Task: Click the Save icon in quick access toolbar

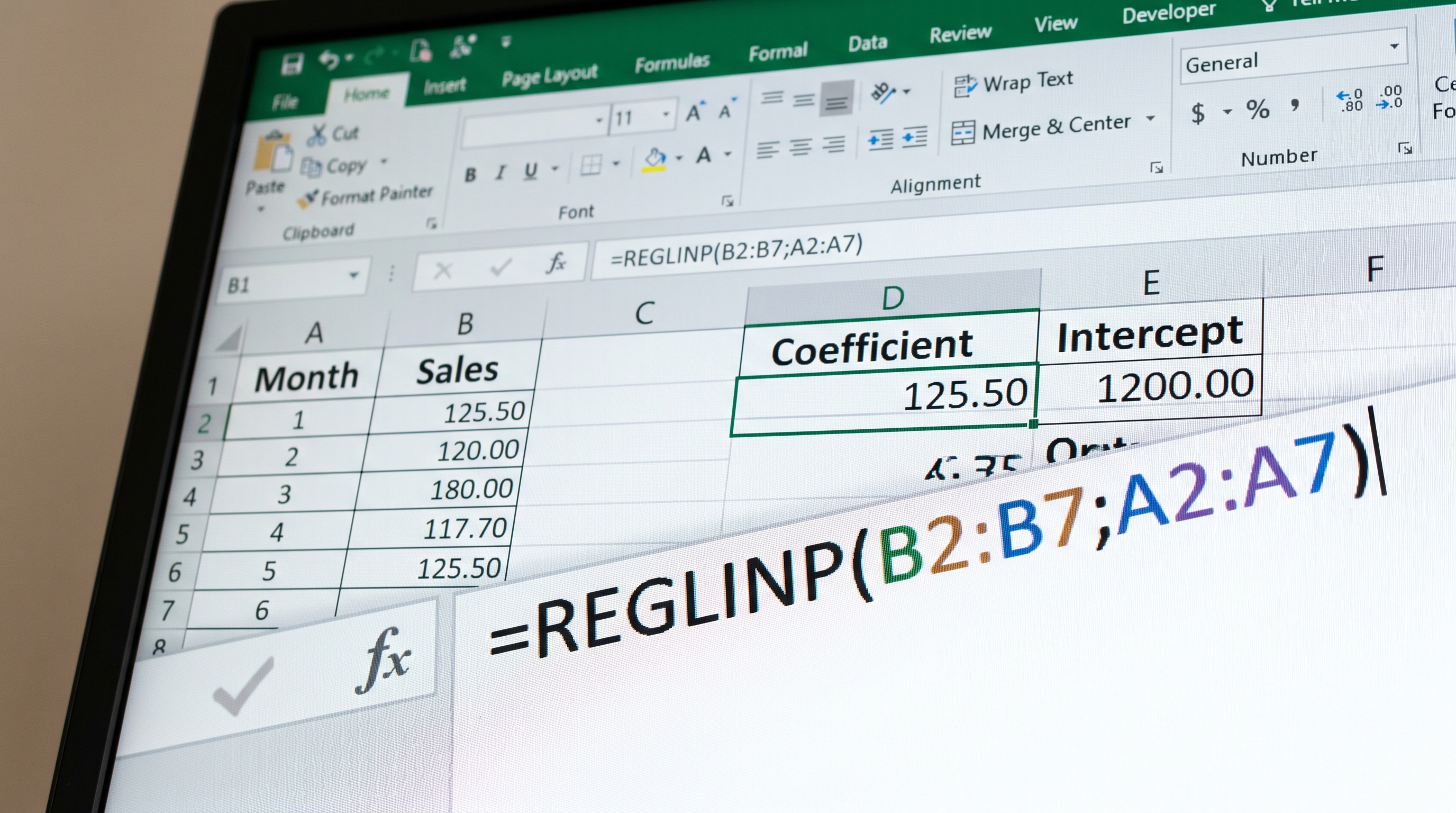Action: tap(292, 65)
